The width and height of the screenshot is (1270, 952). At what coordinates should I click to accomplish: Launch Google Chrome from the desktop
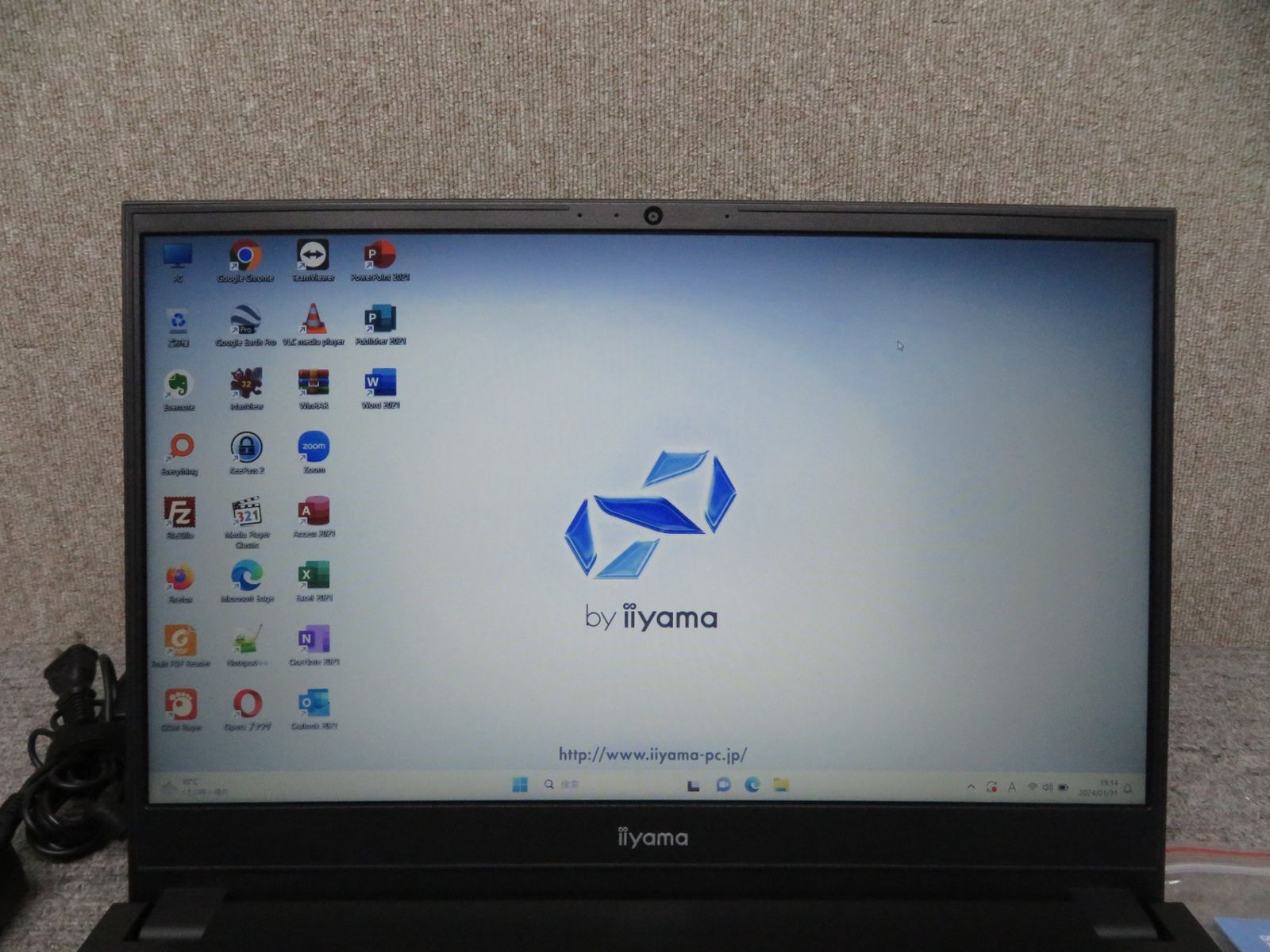click(245, 261)
